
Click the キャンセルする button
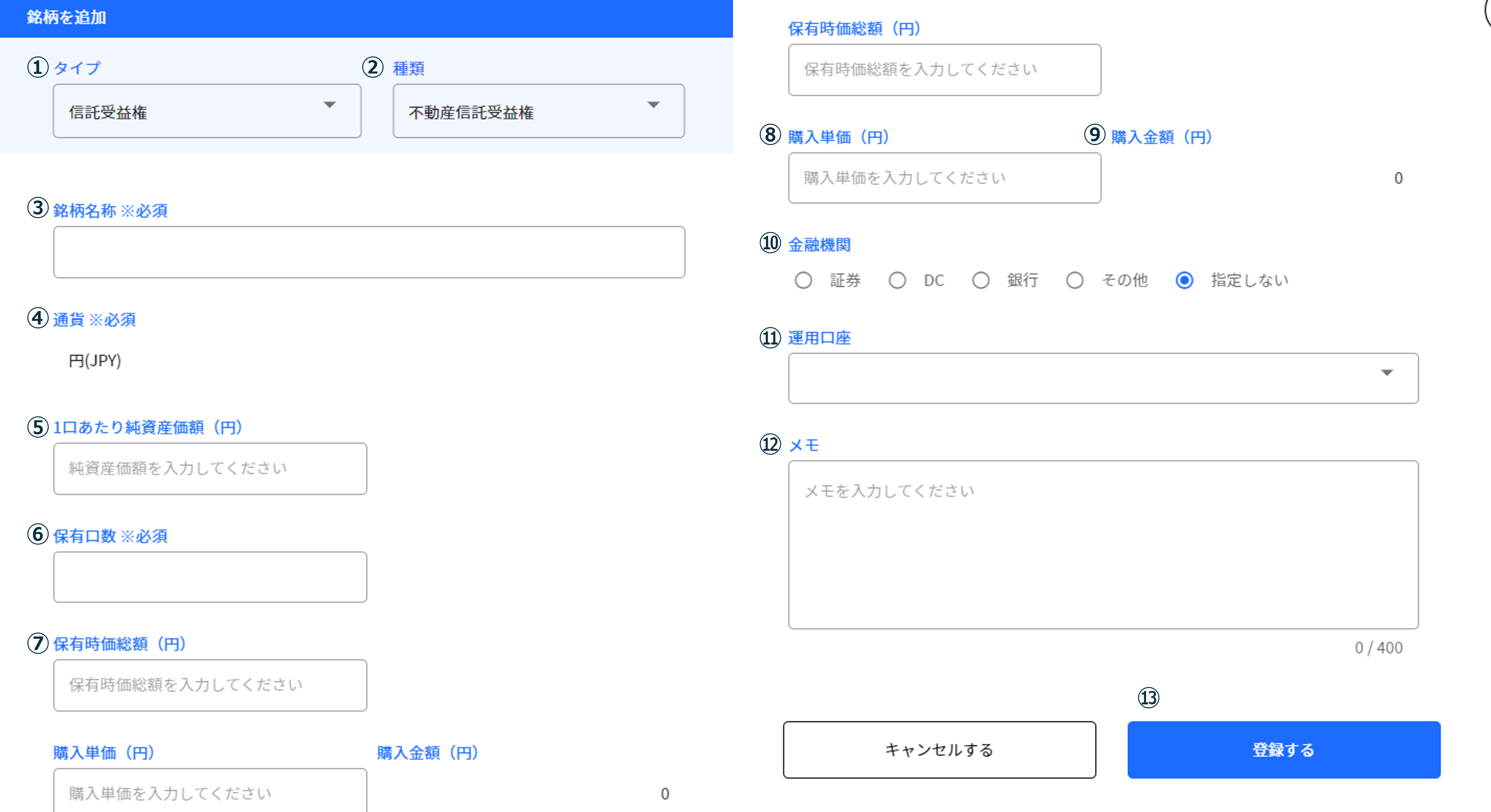click(x=939, y=749)
